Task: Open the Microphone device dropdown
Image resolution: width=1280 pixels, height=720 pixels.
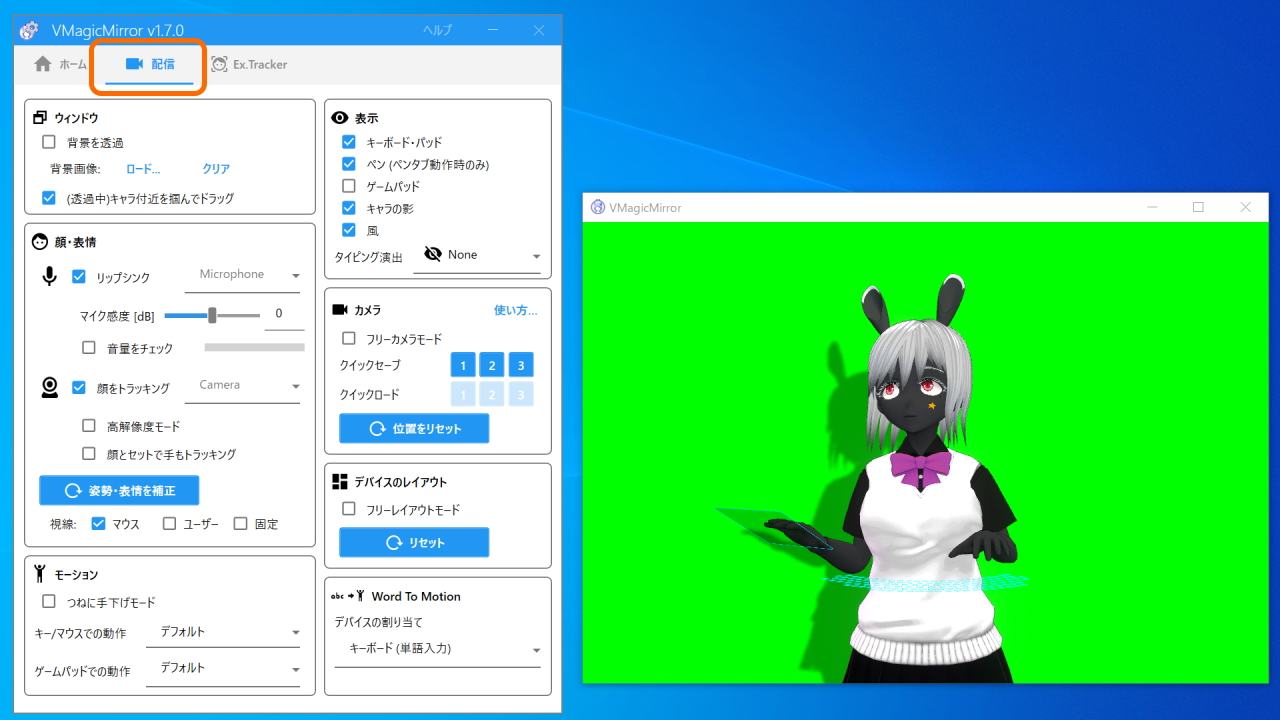Action: coord(242,275)
